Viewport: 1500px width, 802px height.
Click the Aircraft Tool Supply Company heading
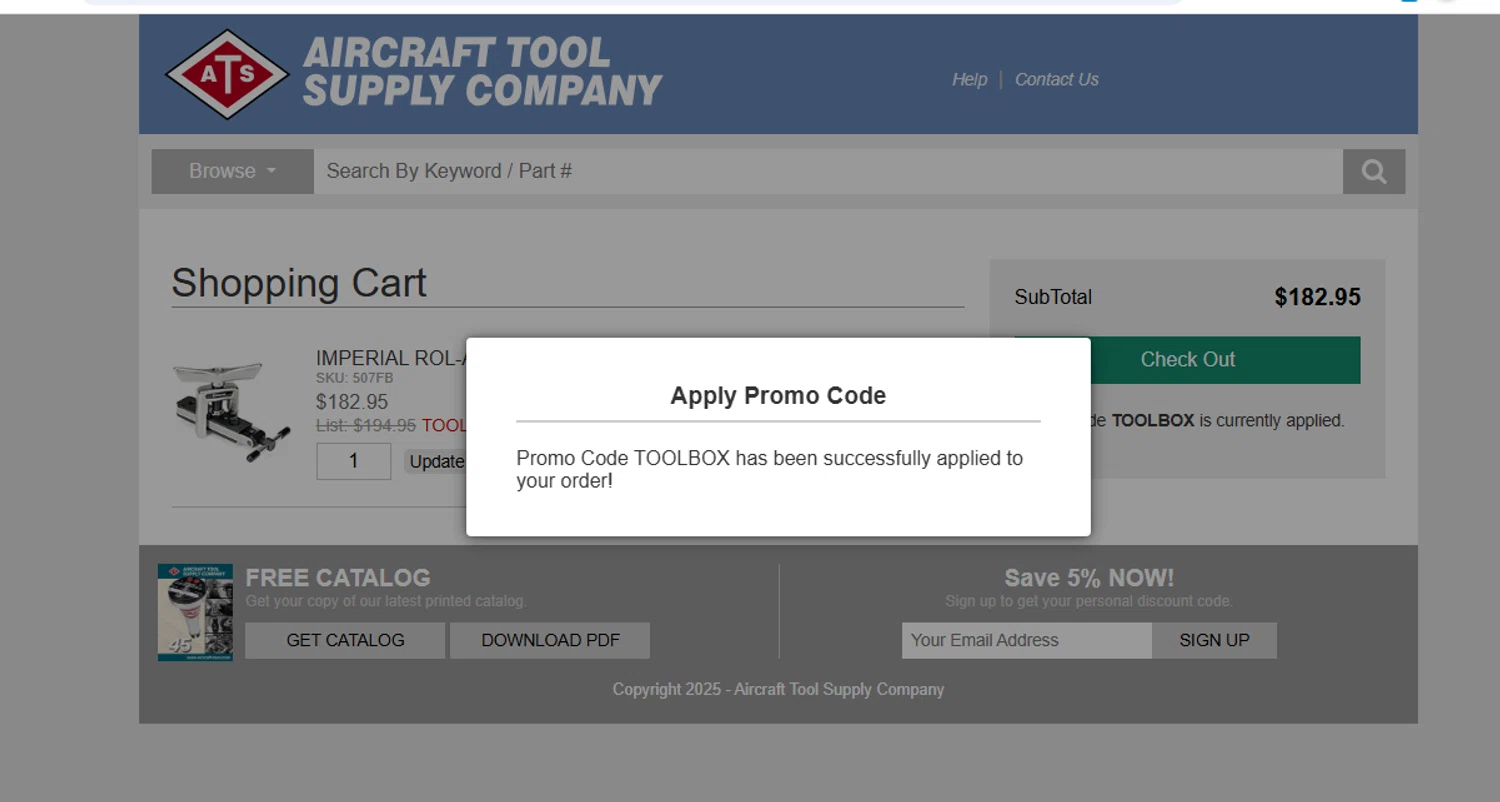(x=482, y=72)
